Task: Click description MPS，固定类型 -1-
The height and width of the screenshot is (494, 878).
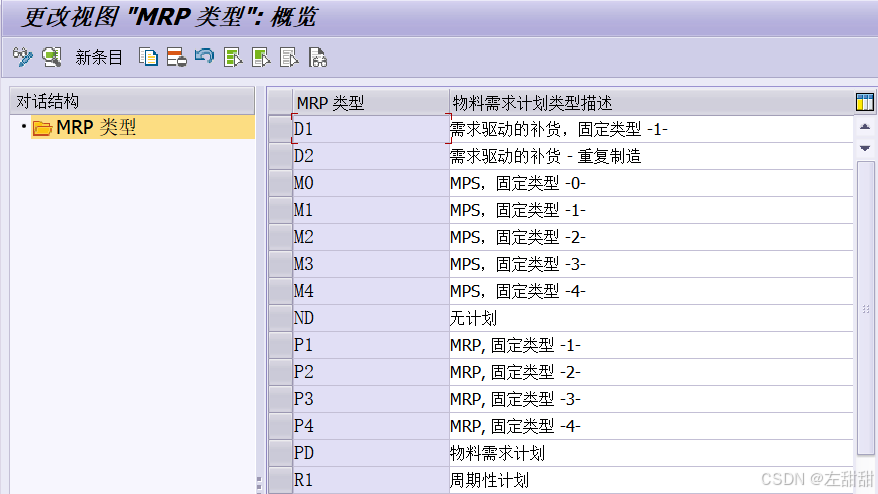Action: coord(651,210)
